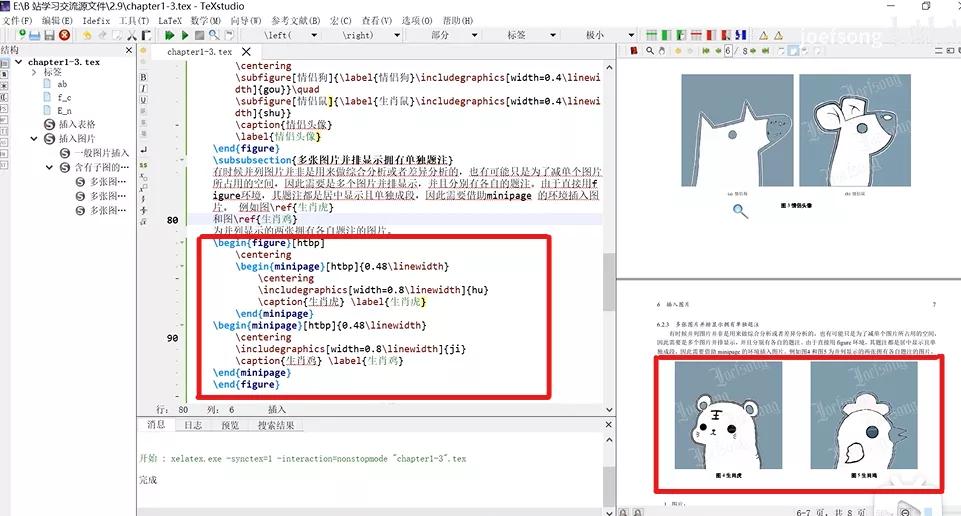Compile with the single green arrow icon

coord(184,36)
